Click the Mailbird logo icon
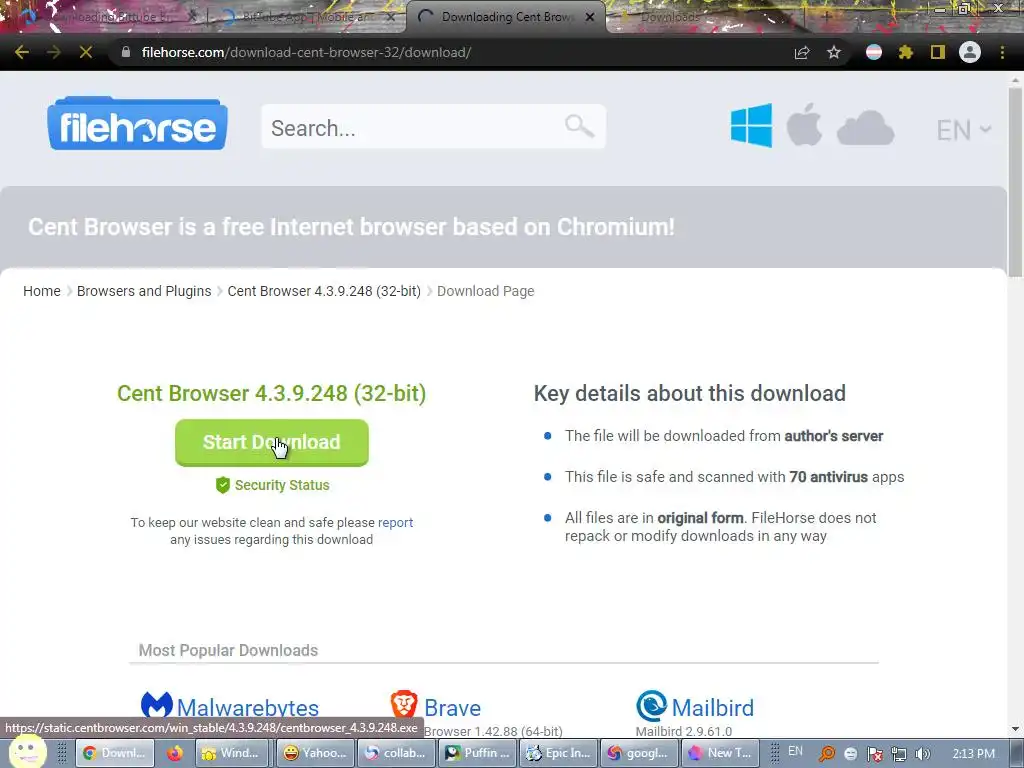The image size is (1024, 768). (651, 705)
